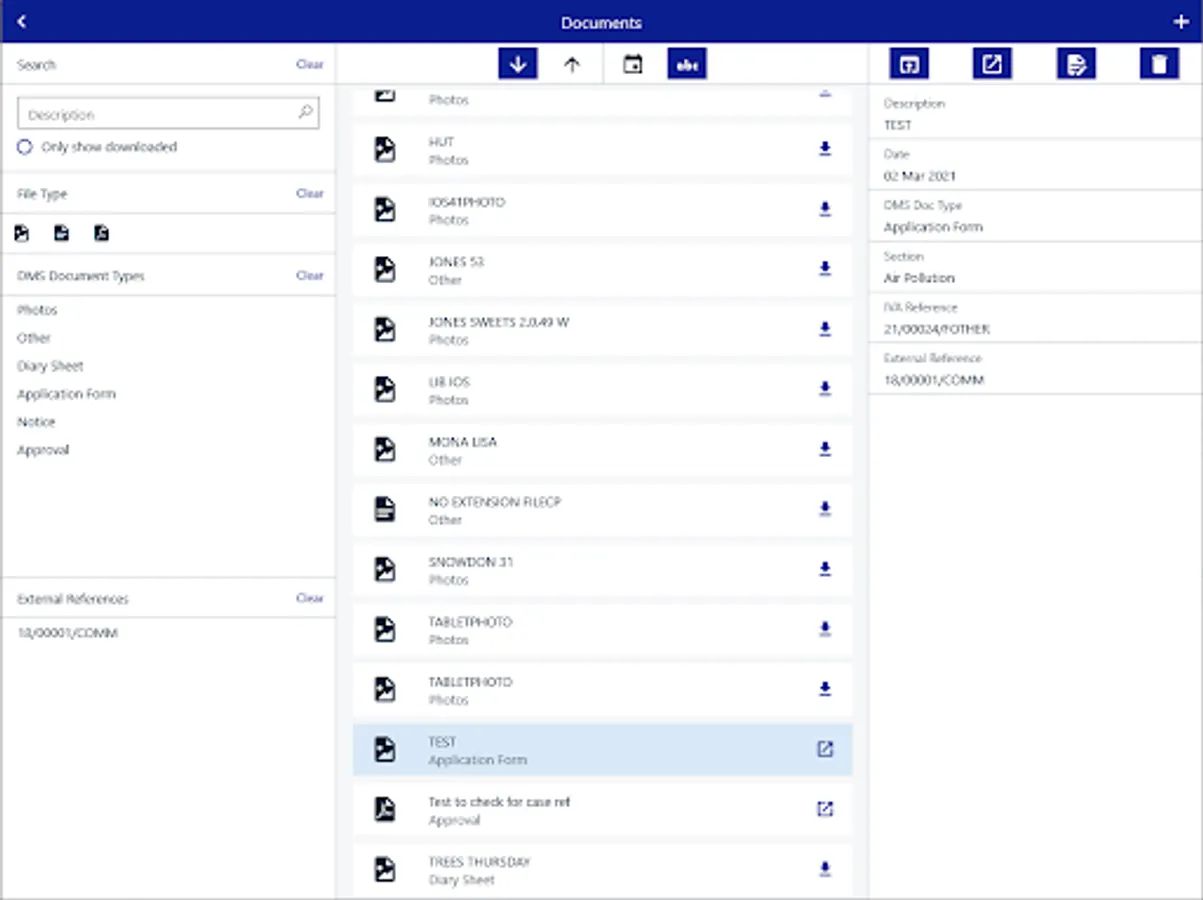
Task: Clear the Search section
Action: coord(310,64)
